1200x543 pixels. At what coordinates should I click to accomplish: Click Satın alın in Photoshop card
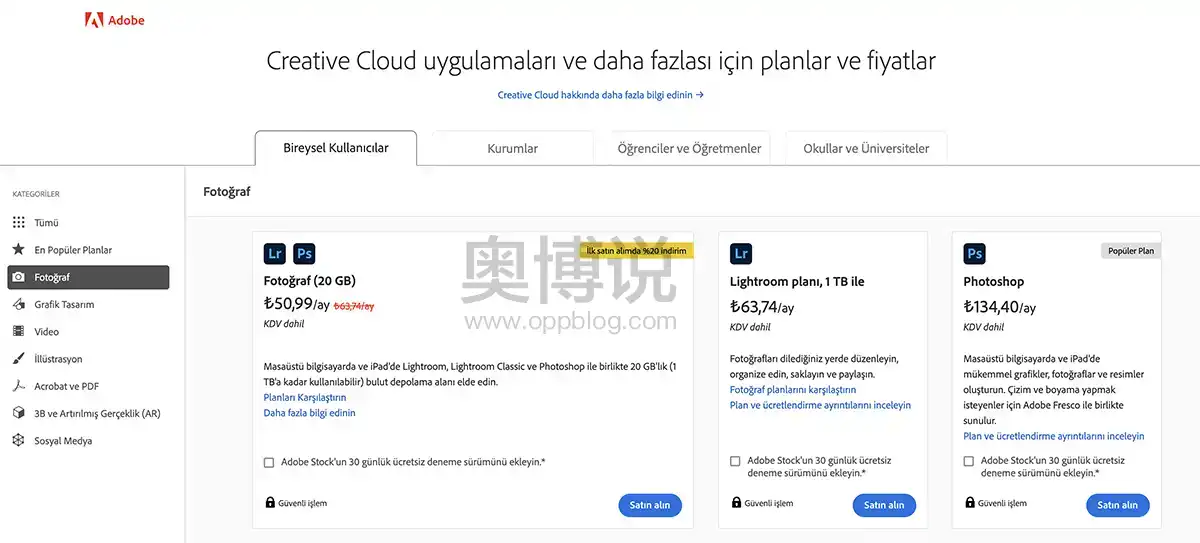coord(1118,505)
